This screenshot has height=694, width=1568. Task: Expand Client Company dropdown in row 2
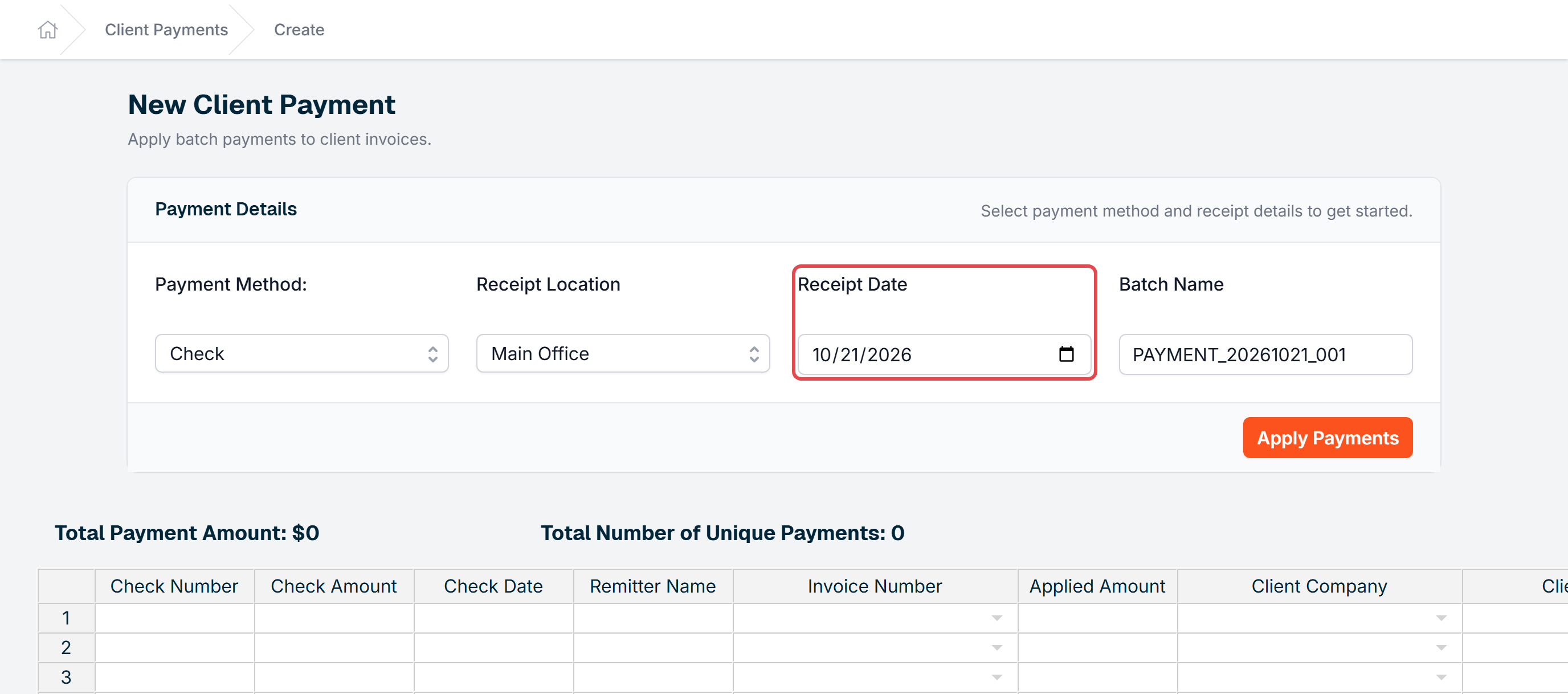click(1441, 648)
